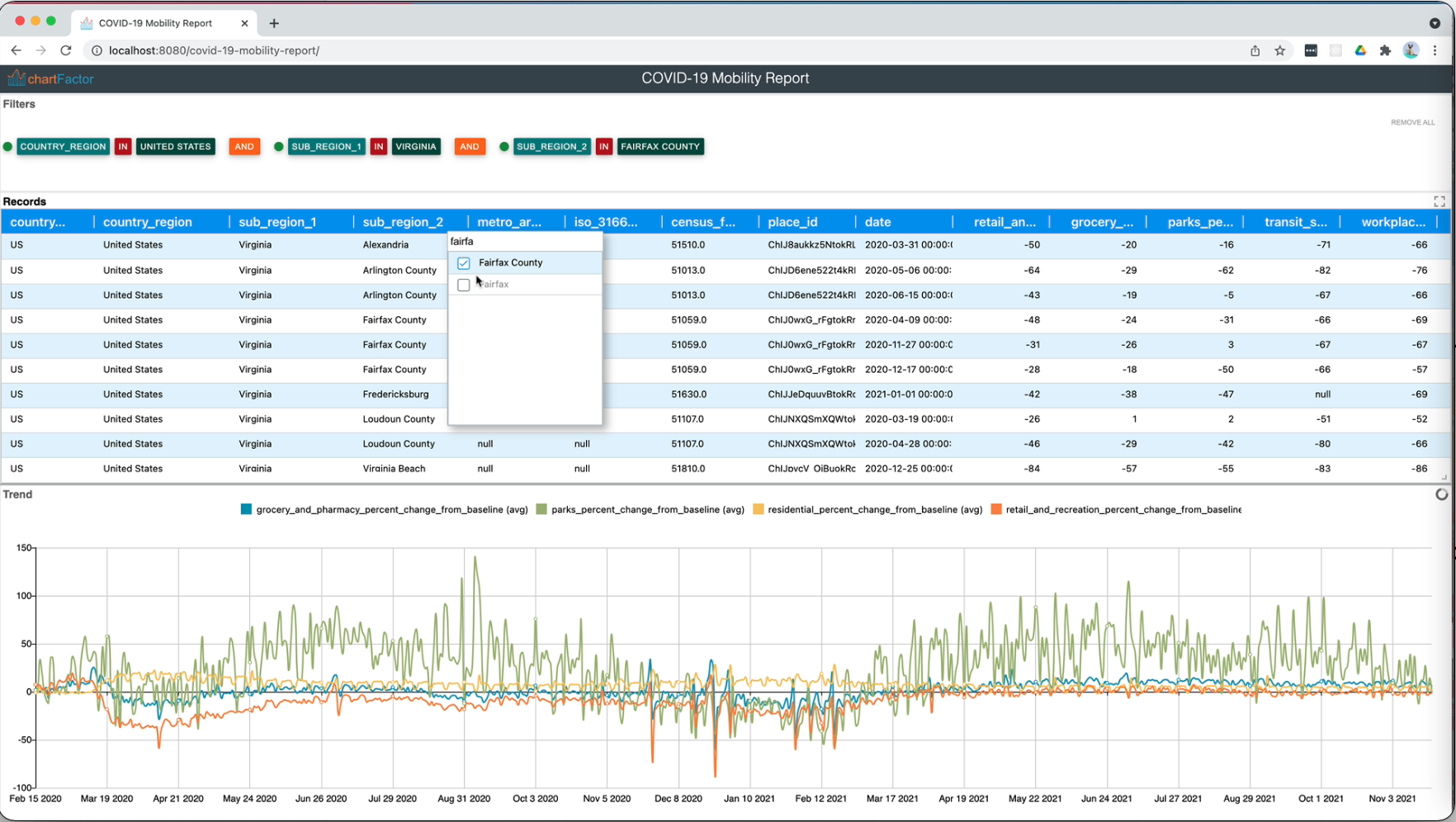Click the REMOVE ALL filters link

click(x=1412, y=122)
